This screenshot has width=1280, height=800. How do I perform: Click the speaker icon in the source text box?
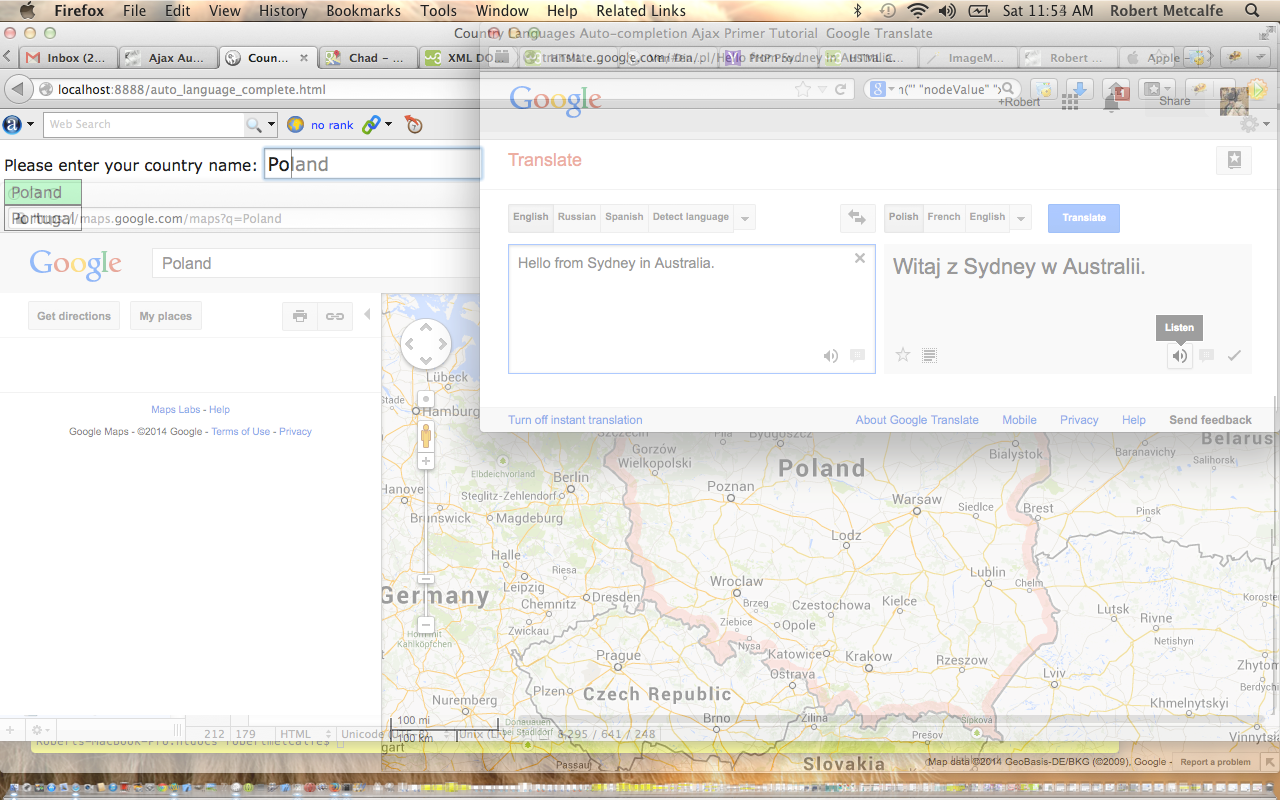pyautogui.click(x=831, y=355)
